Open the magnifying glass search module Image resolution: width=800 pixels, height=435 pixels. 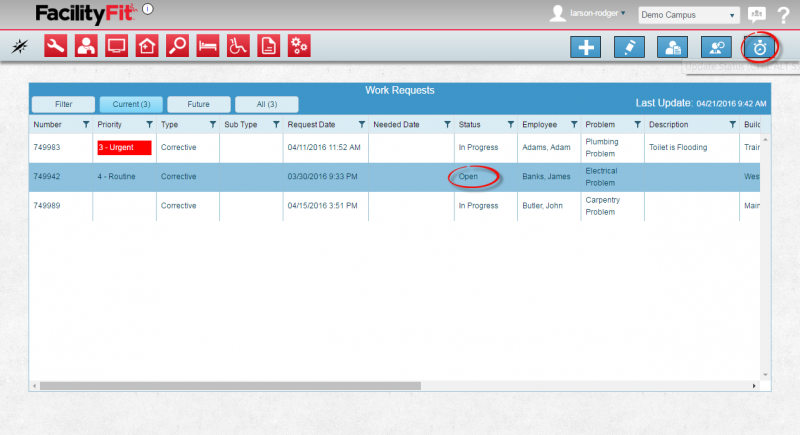coord(178,46)
